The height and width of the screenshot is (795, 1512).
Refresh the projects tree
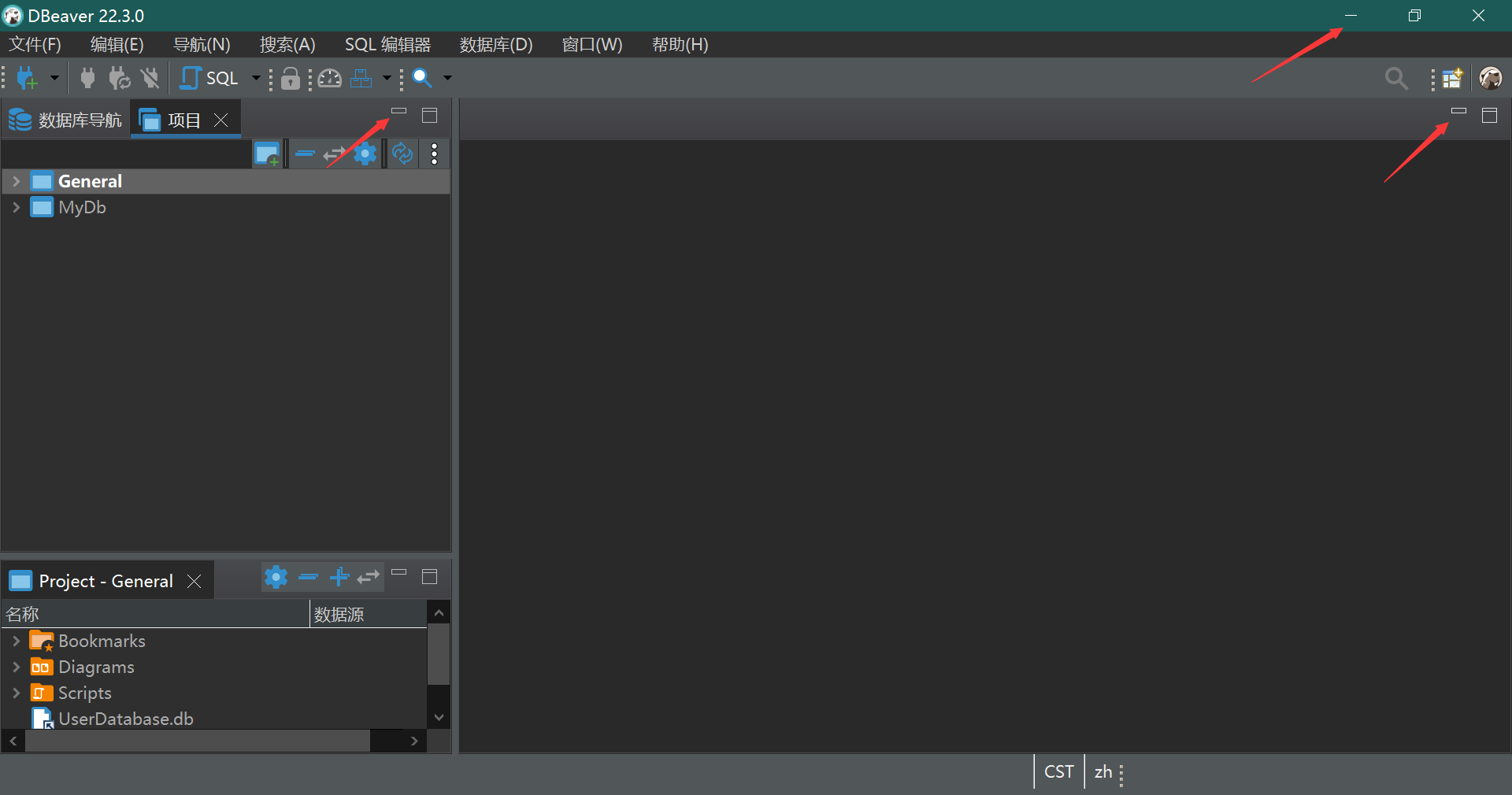[402, 153]
